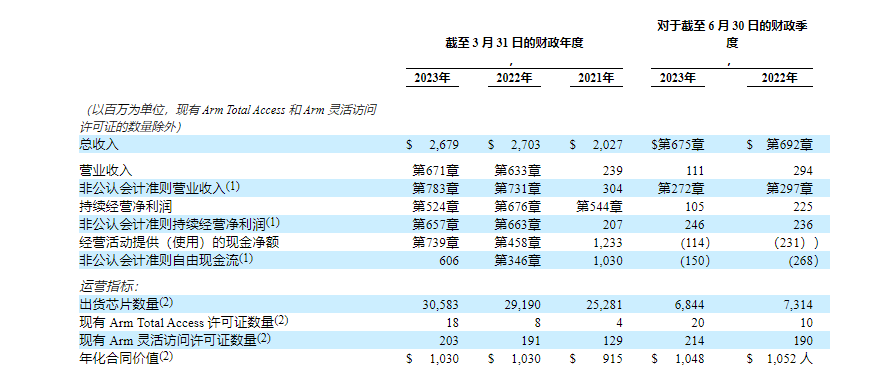Image resolution: width=875 pixels, height=383 pixels.
Task: Click the negative value (114)
Action: (695, 243)
